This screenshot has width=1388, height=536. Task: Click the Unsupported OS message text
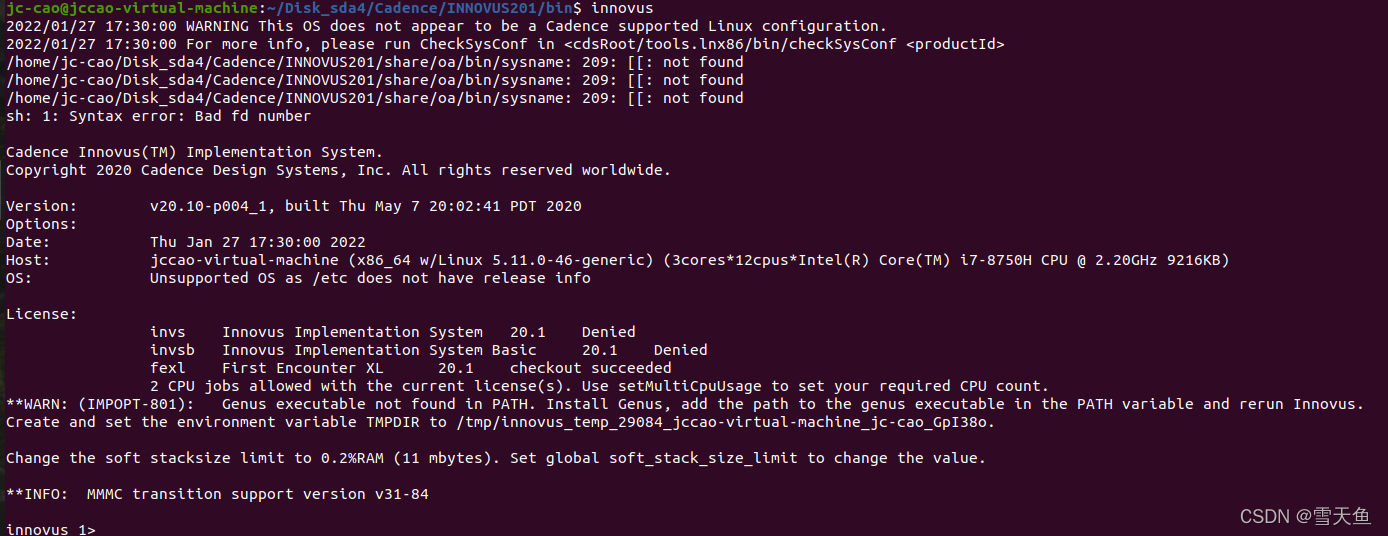pyautogui.click(x=370, y=278)
